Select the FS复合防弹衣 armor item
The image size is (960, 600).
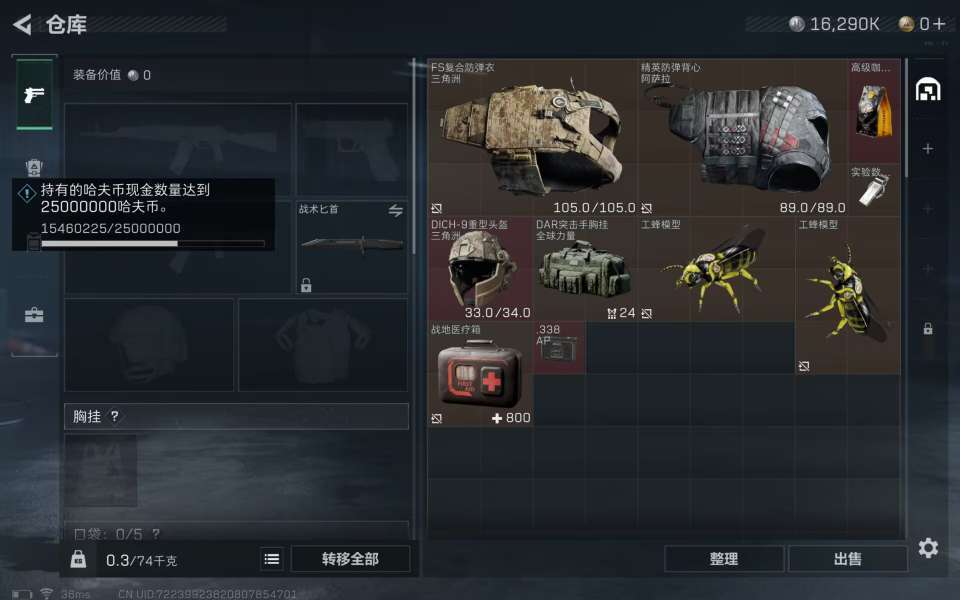click(x=532, y=138)
